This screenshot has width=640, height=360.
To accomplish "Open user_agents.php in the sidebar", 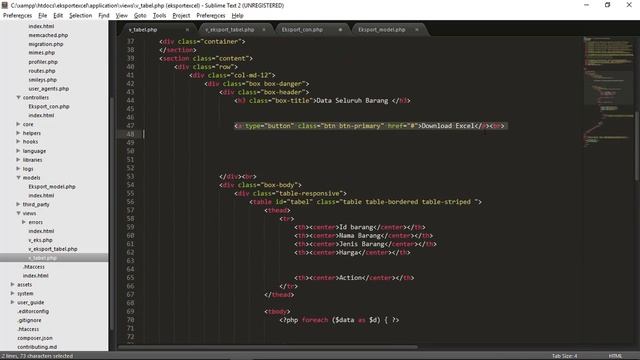I will [49, 89].
